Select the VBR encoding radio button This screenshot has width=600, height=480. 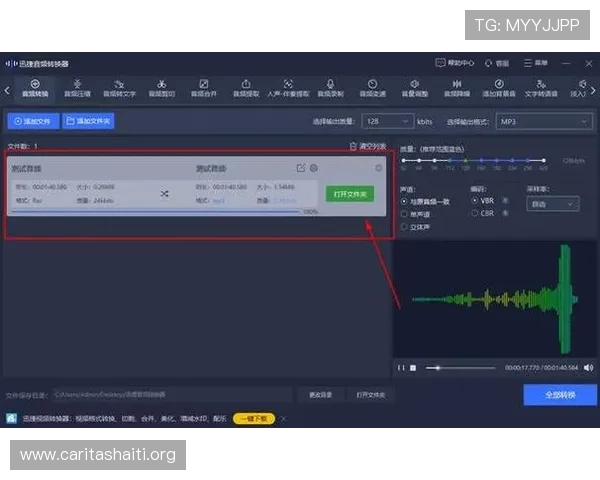pos(474,200)
